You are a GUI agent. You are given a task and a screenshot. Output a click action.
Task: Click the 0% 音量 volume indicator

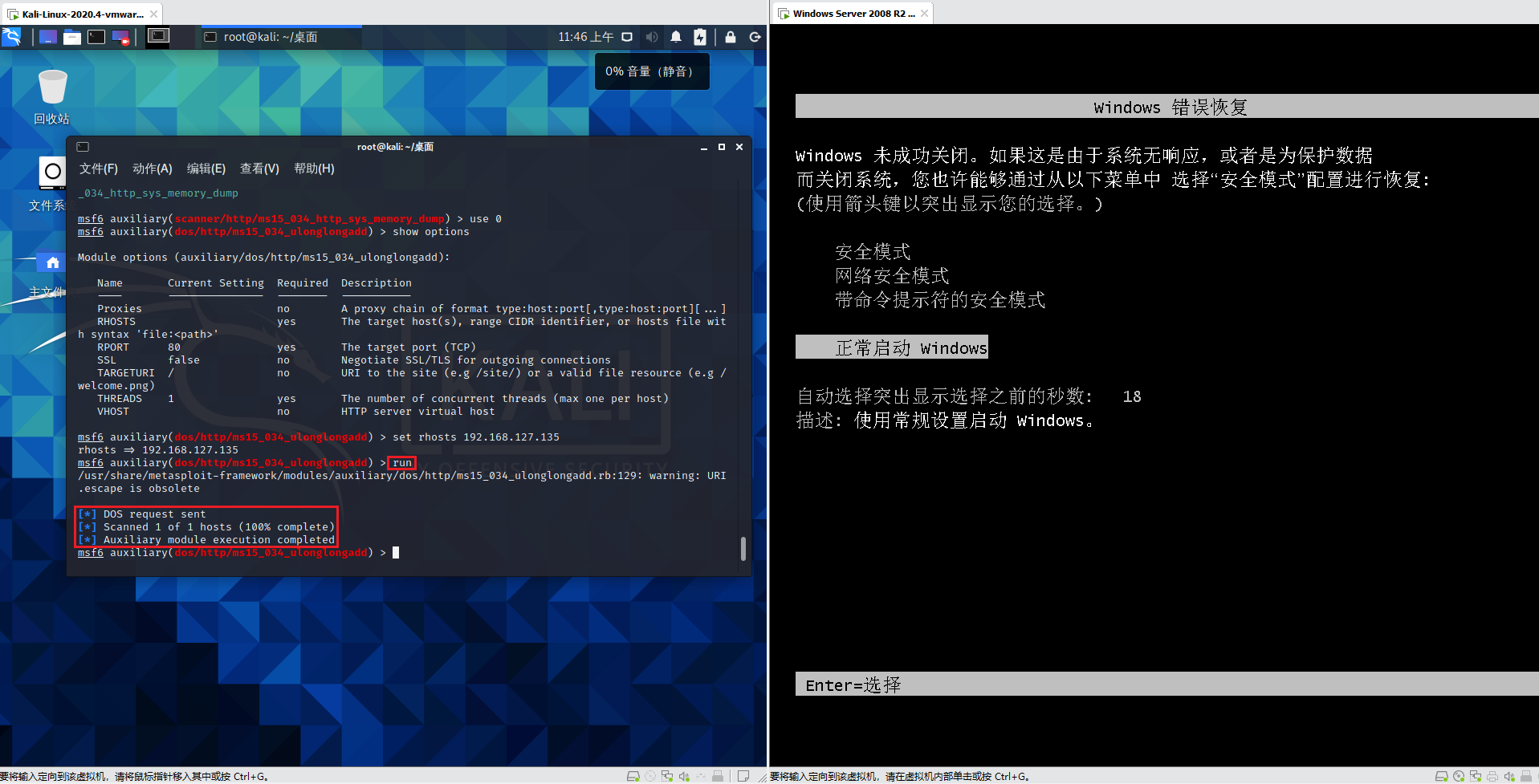point(652,71)
